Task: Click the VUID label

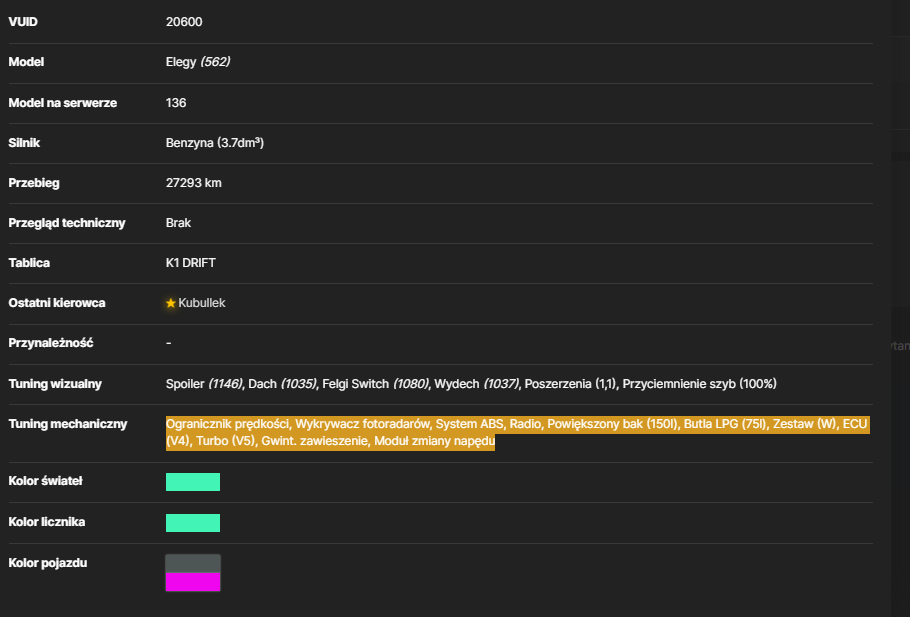Action: [x=23, y=22]
